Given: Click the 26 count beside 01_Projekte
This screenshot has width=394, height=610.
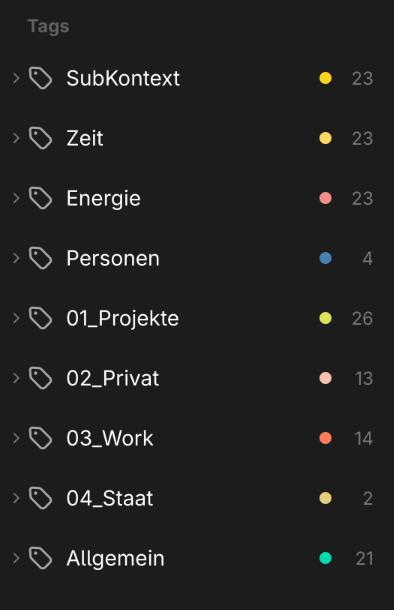Looking at the screenshot, I should coord(362,319).
